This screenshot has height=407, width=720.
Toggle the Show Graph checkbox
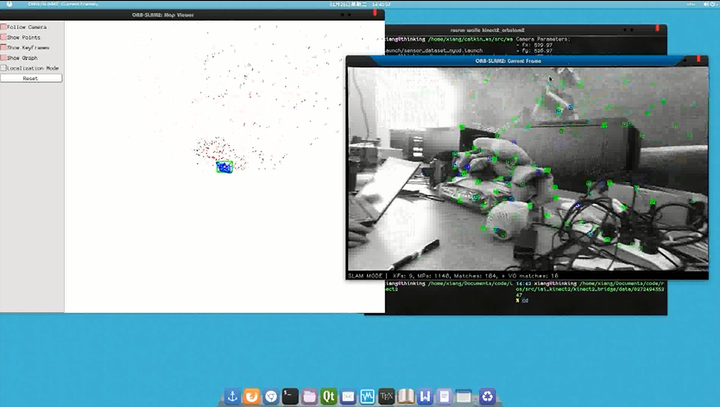(x=3, y=58)
